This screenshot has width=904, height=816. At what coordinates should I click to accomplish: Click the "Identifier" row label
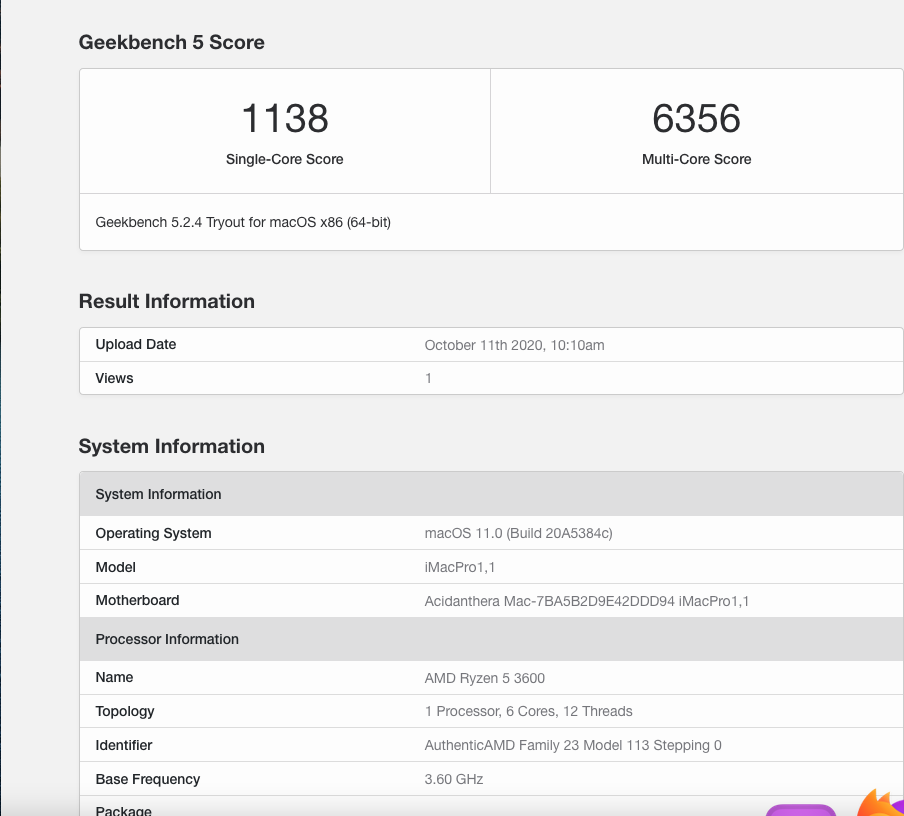123,745
